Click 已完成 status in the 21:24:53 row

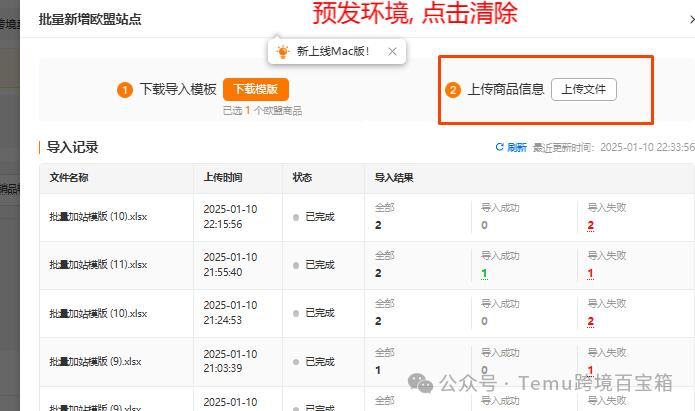pyautogui.click(x=320, y=313)
